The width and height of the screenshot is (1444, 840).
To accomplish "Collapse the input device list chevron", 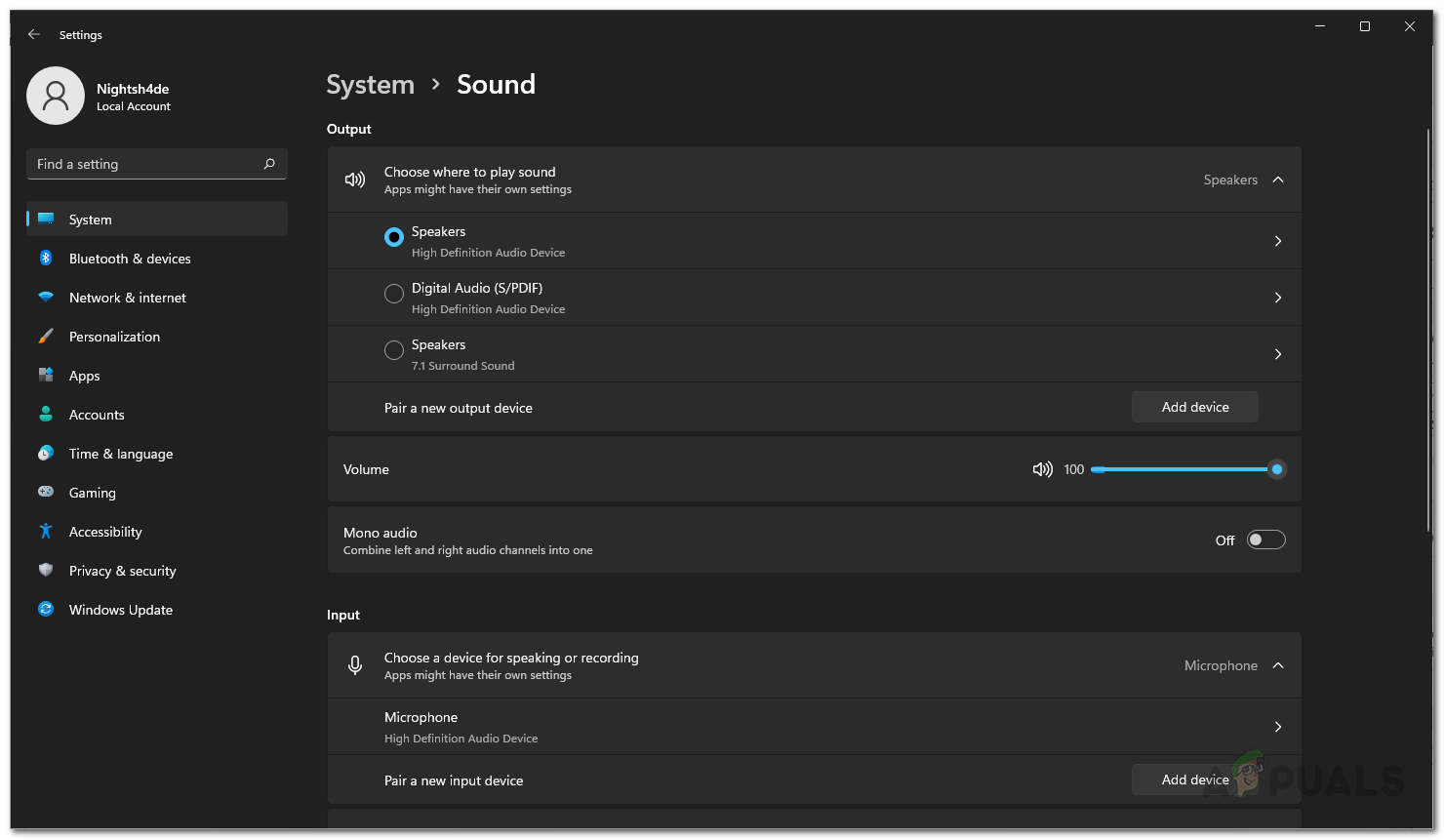I will click(x=1278, y=665).
